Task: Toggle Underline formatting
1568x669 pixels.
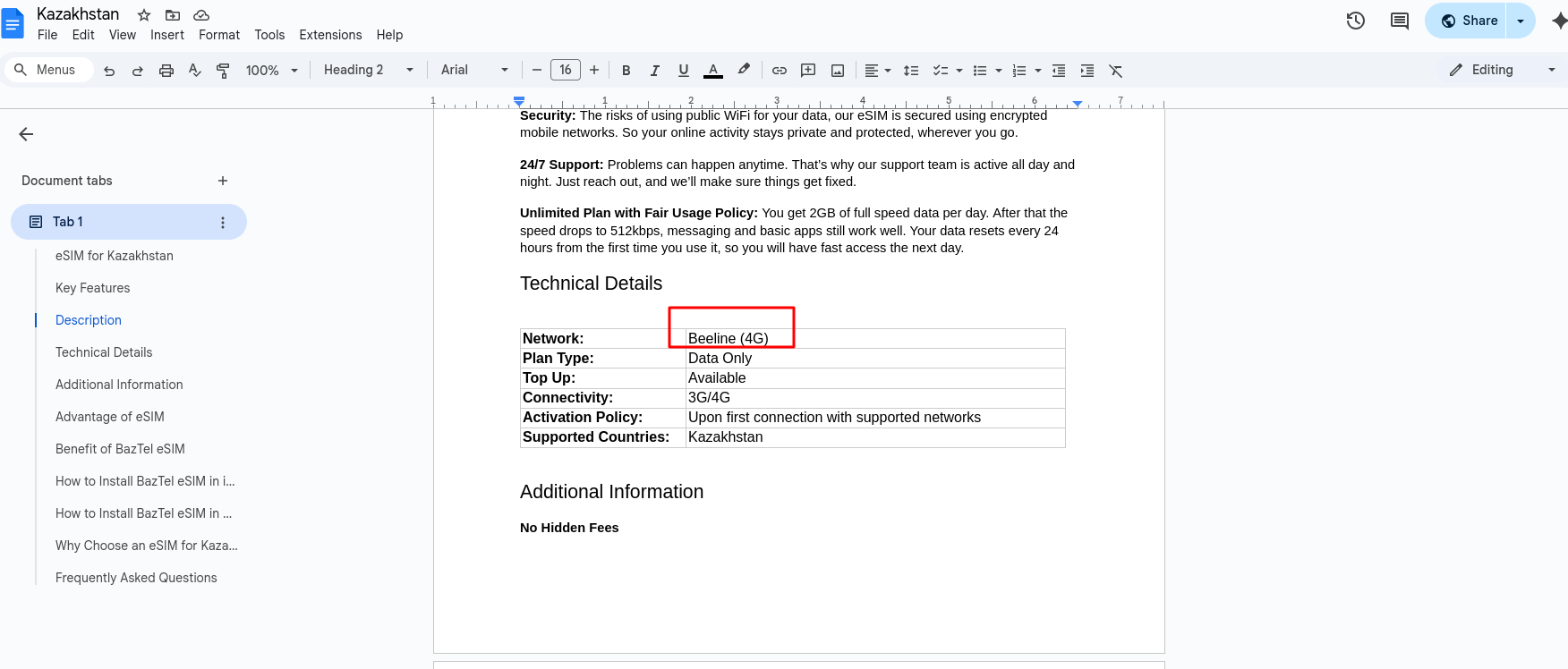Action: click(684, 71)
